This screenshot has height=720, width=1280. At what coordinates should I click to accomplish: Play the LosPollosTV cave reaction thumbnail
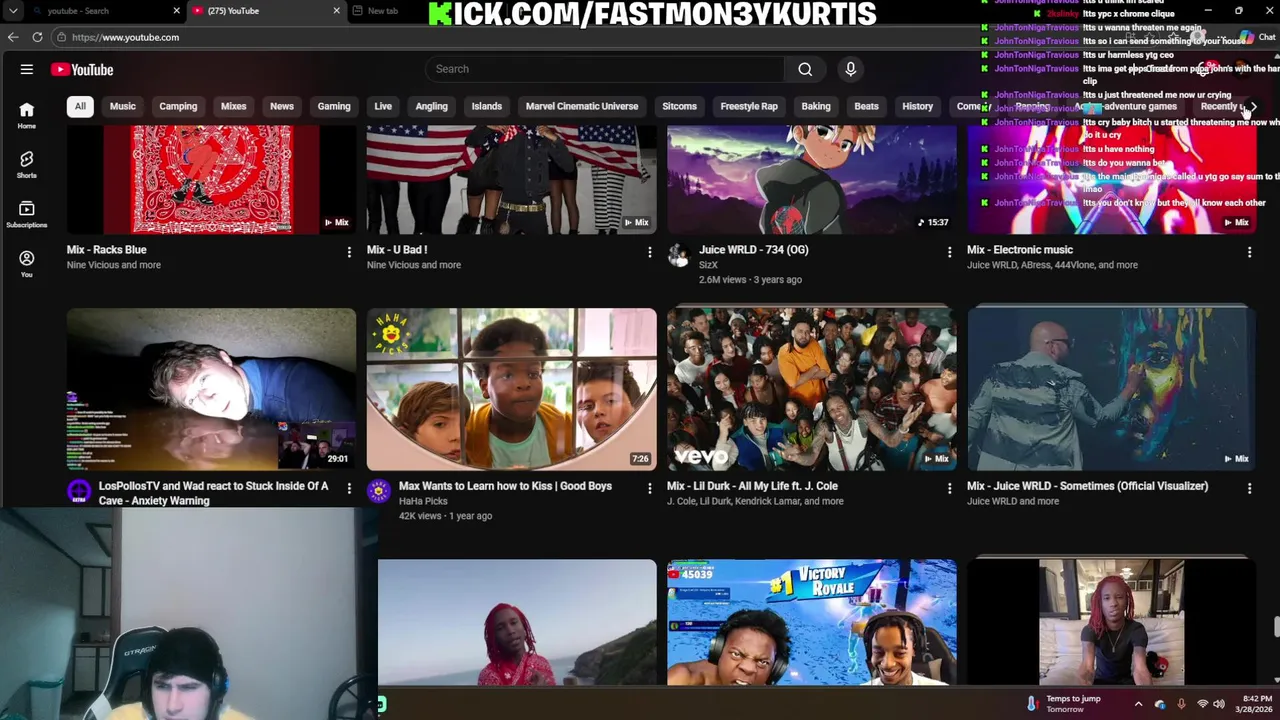coord(211,389)
